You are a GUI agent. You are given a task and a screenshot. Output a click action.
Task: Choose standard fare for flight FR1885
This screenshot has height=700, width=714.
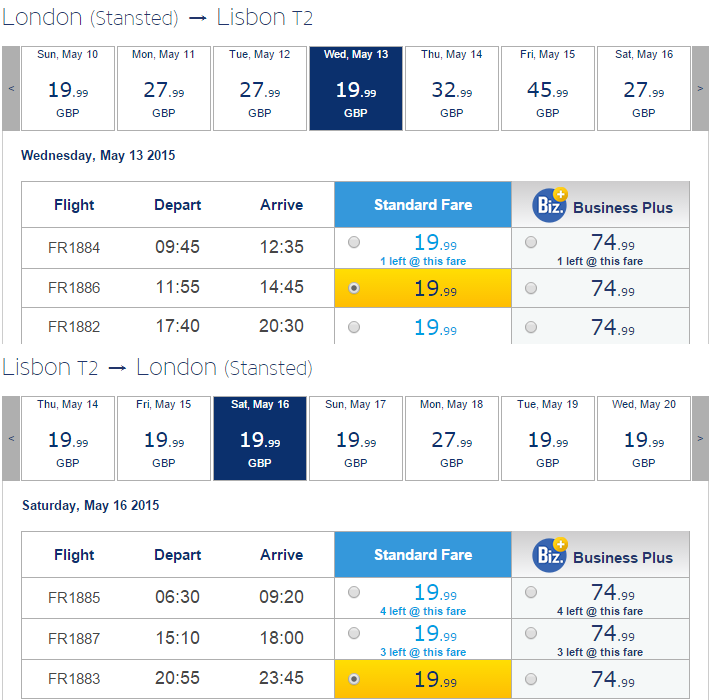pos(354,592)
